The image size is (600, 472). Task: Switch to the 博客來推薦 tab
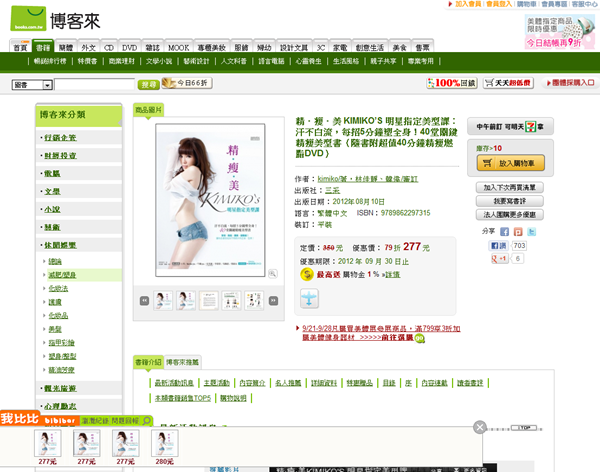click(183, 361)
